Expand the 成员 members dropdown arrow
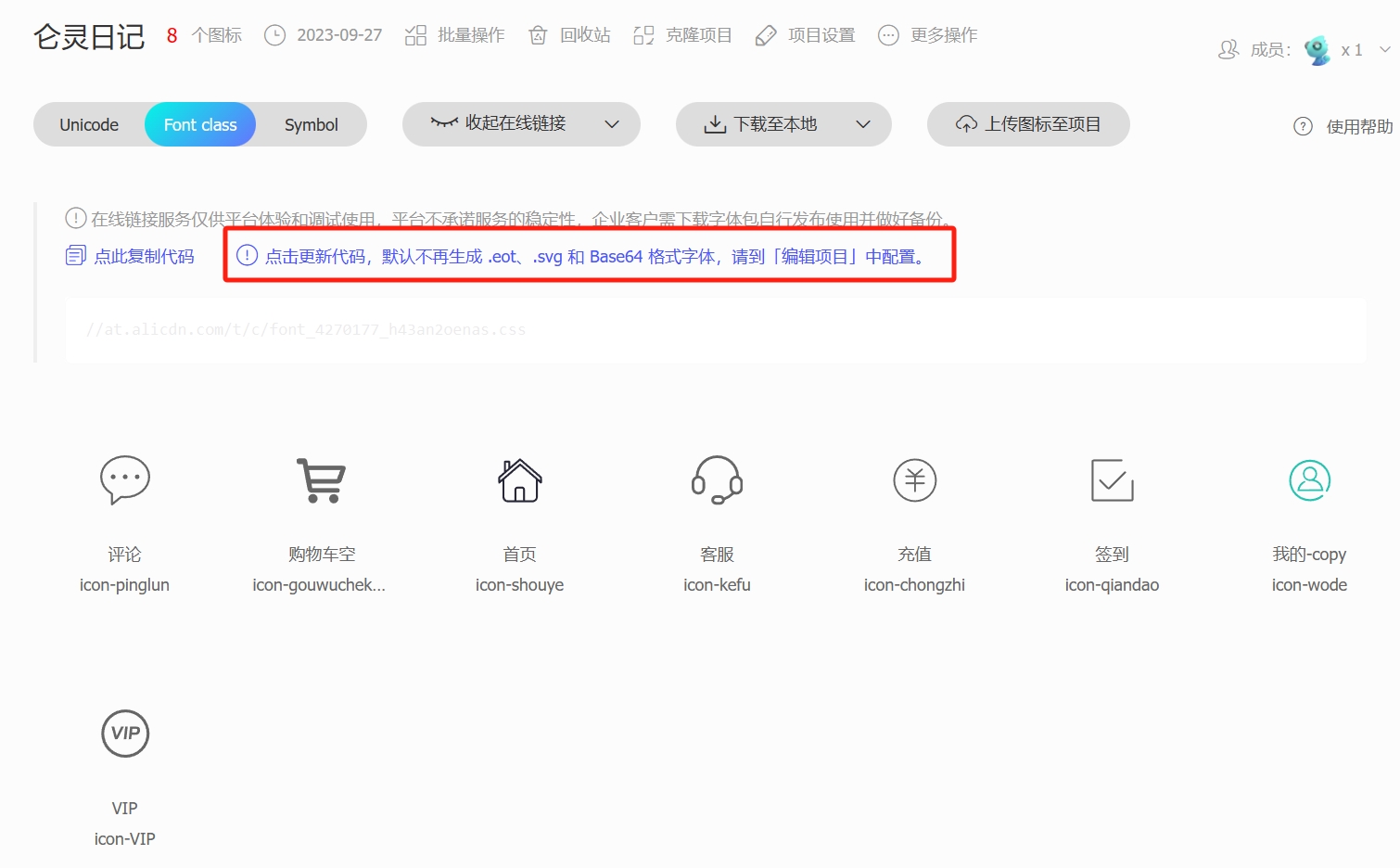 (1384, 50)
